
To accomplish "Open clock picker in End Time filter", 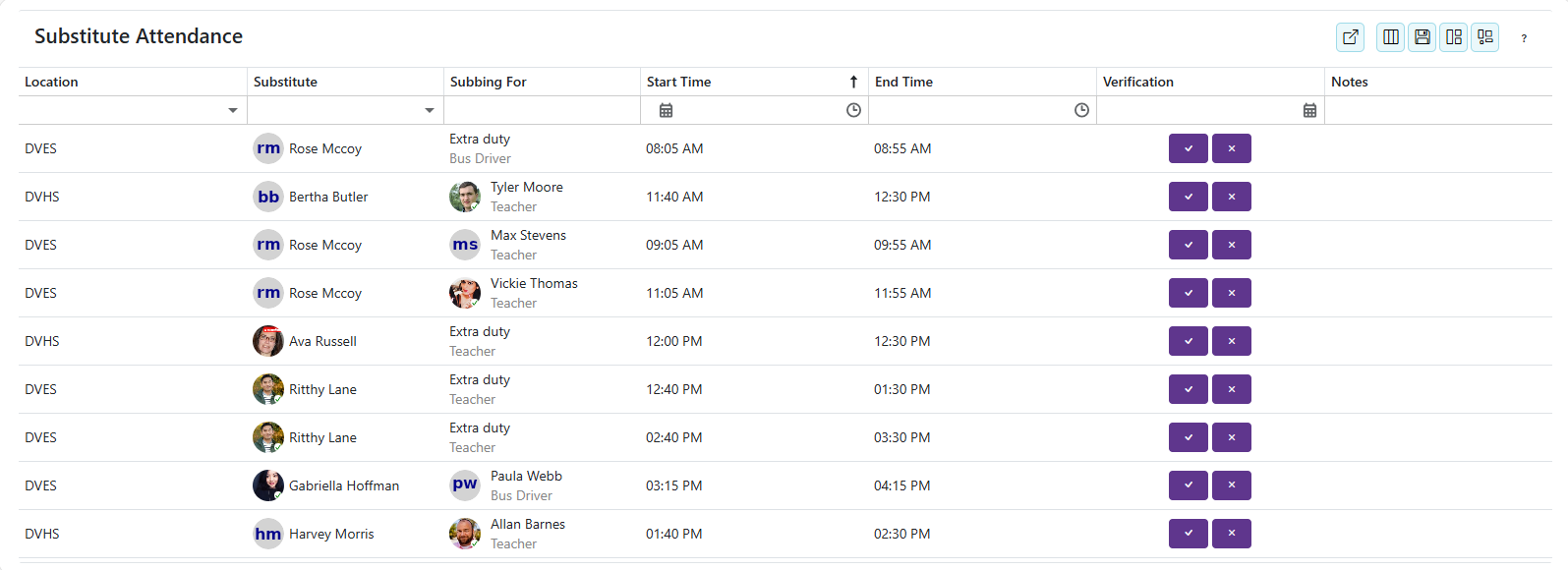I will 1081,110.
